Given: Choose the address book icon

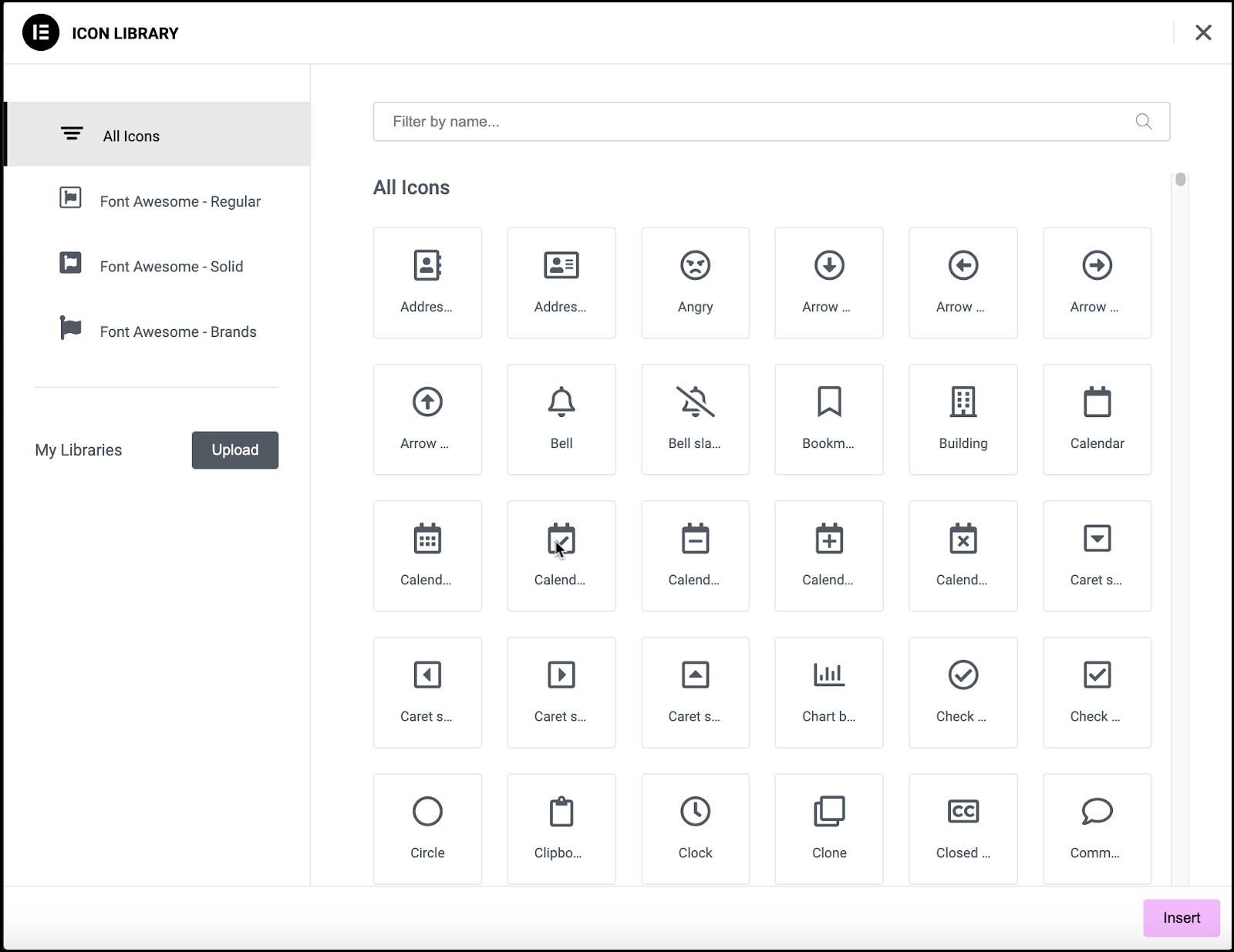Looking at the screenshot, I should [x=427, y=283].
